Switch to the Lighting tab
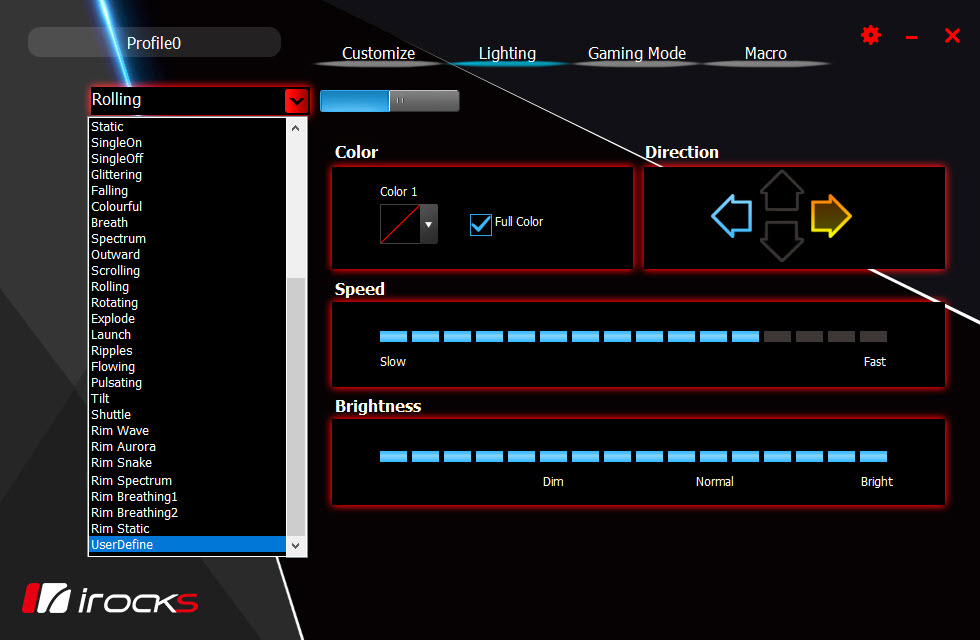The height and width of the screenshot is (640, 980). coord(507,54)
